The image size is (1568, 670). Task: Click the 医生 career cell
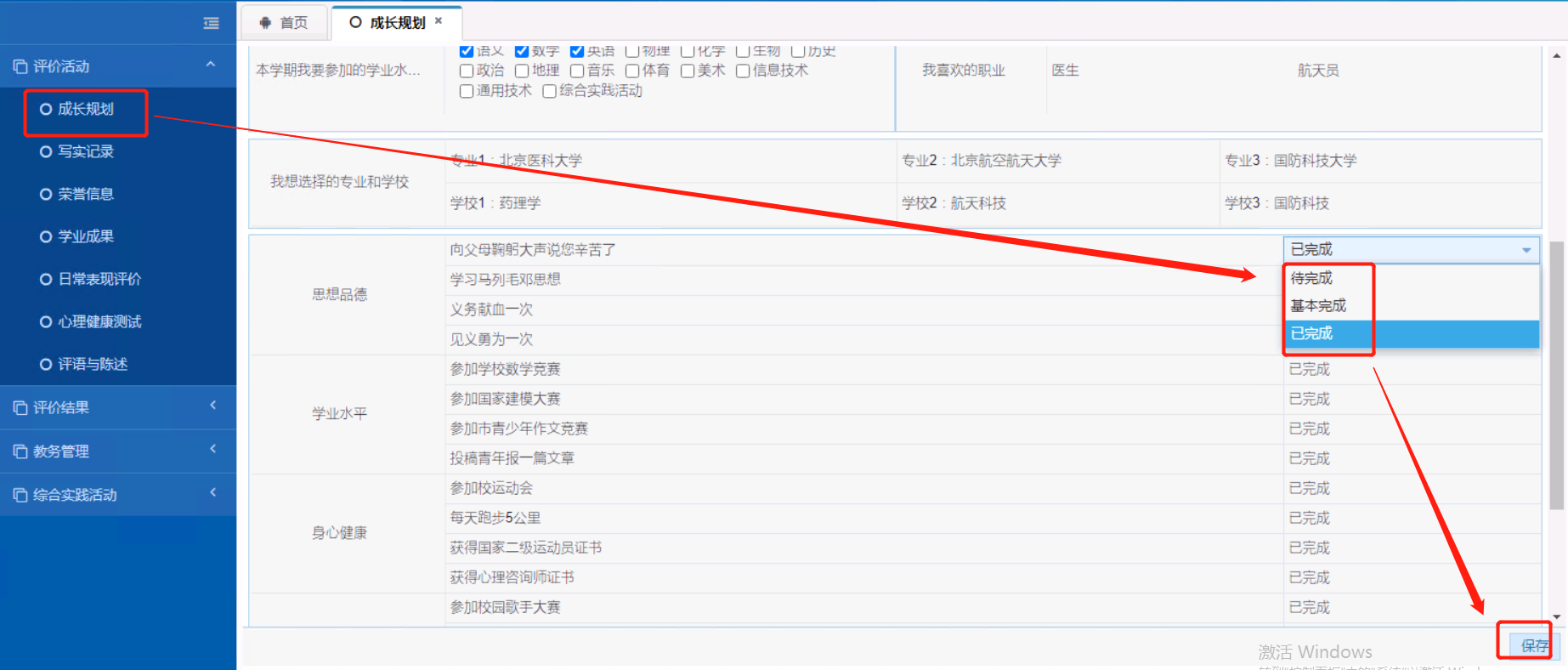1065,71
